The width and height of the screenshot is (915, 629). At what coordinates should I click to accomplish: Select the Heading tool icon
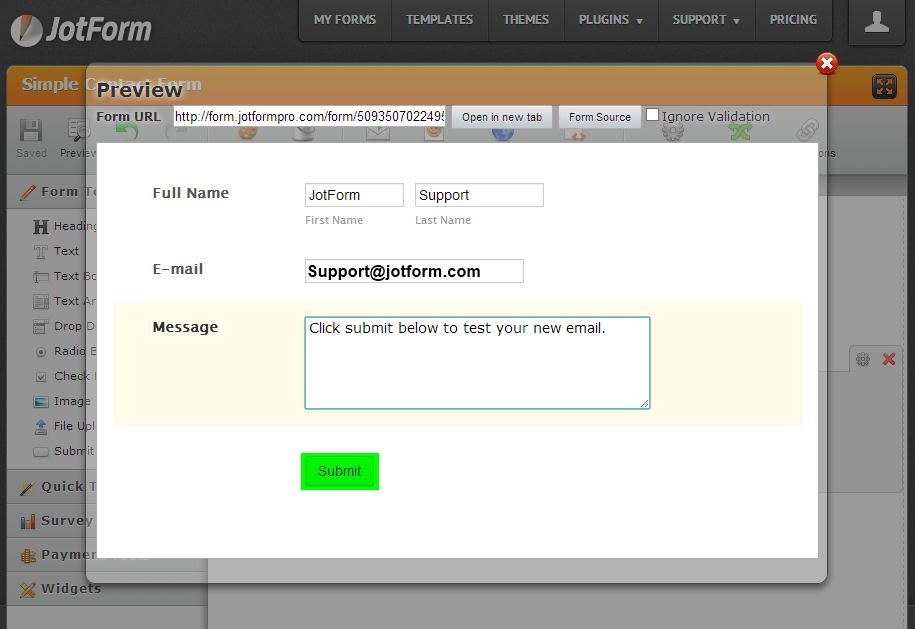(41, 227)
